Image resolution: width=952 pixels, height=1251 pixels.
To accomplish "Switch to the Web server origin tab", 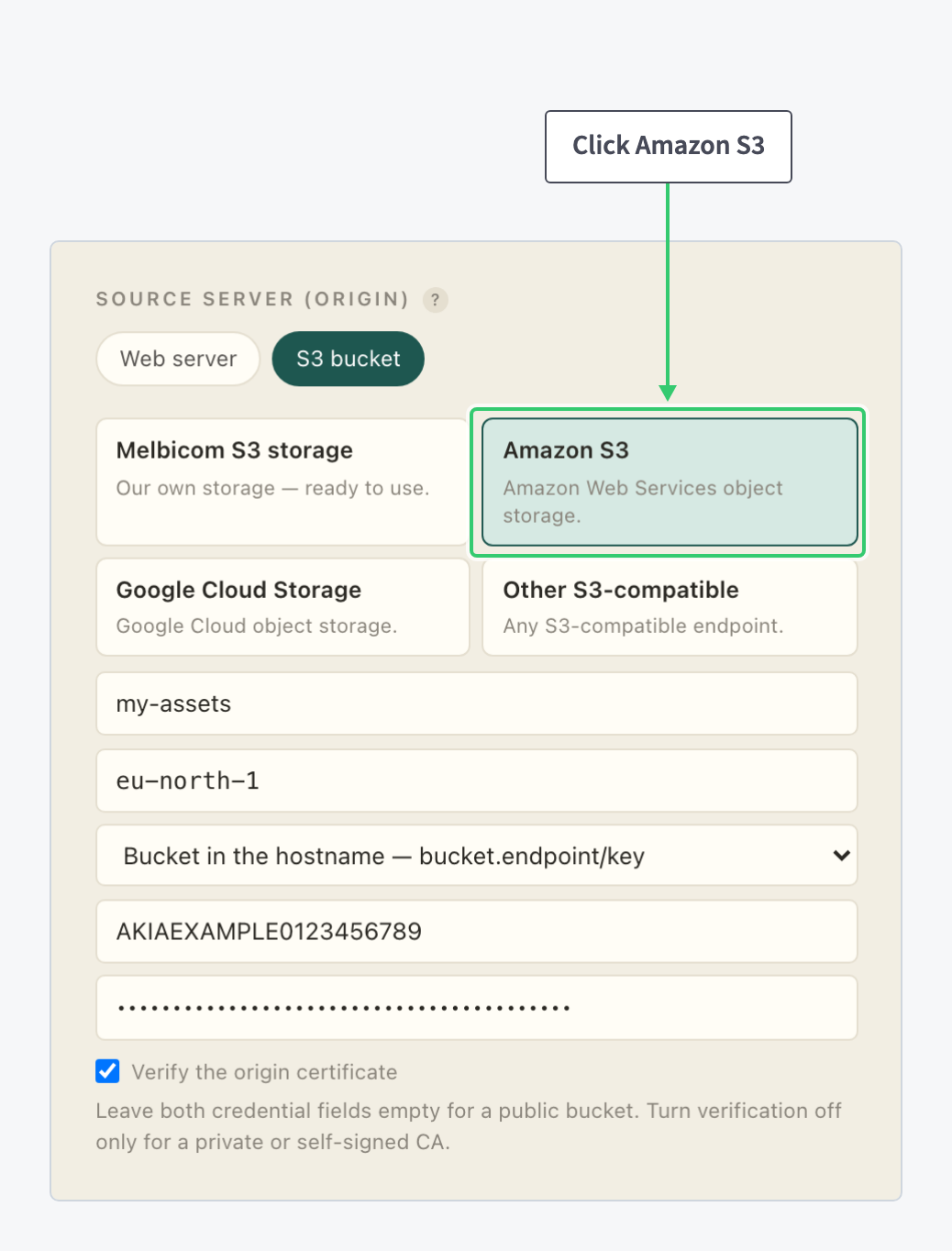I will [x=179, y=359].
